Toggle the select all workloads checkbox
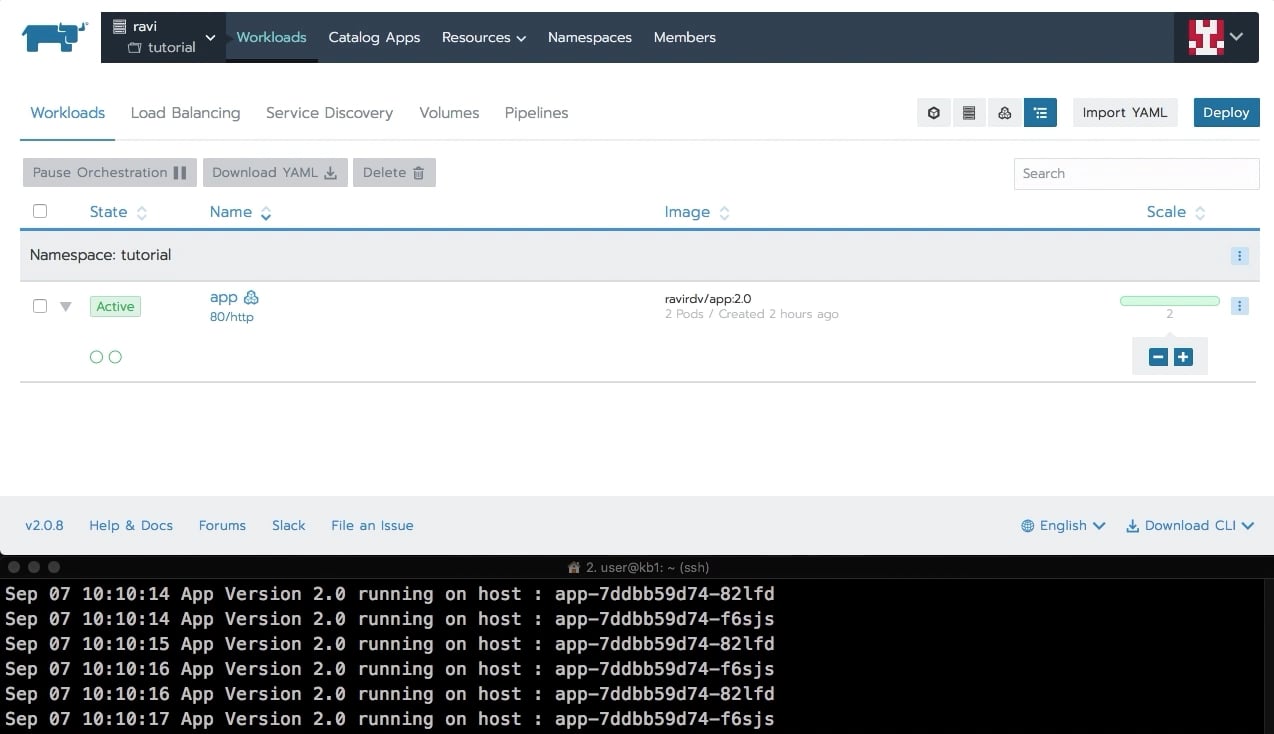 (x=40, y=211)
